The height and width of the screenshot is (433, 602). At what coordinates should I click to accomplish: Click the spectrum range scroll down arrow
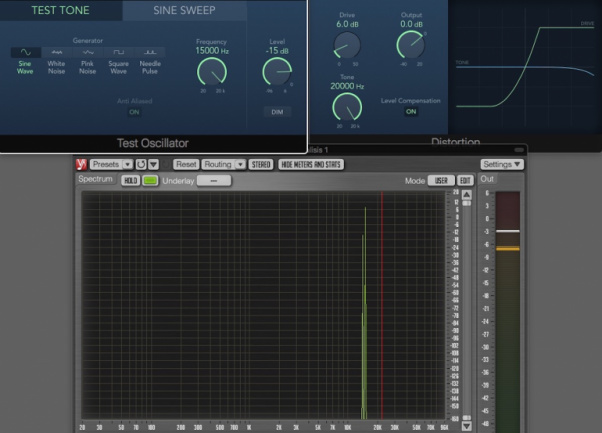click(466, 426)
